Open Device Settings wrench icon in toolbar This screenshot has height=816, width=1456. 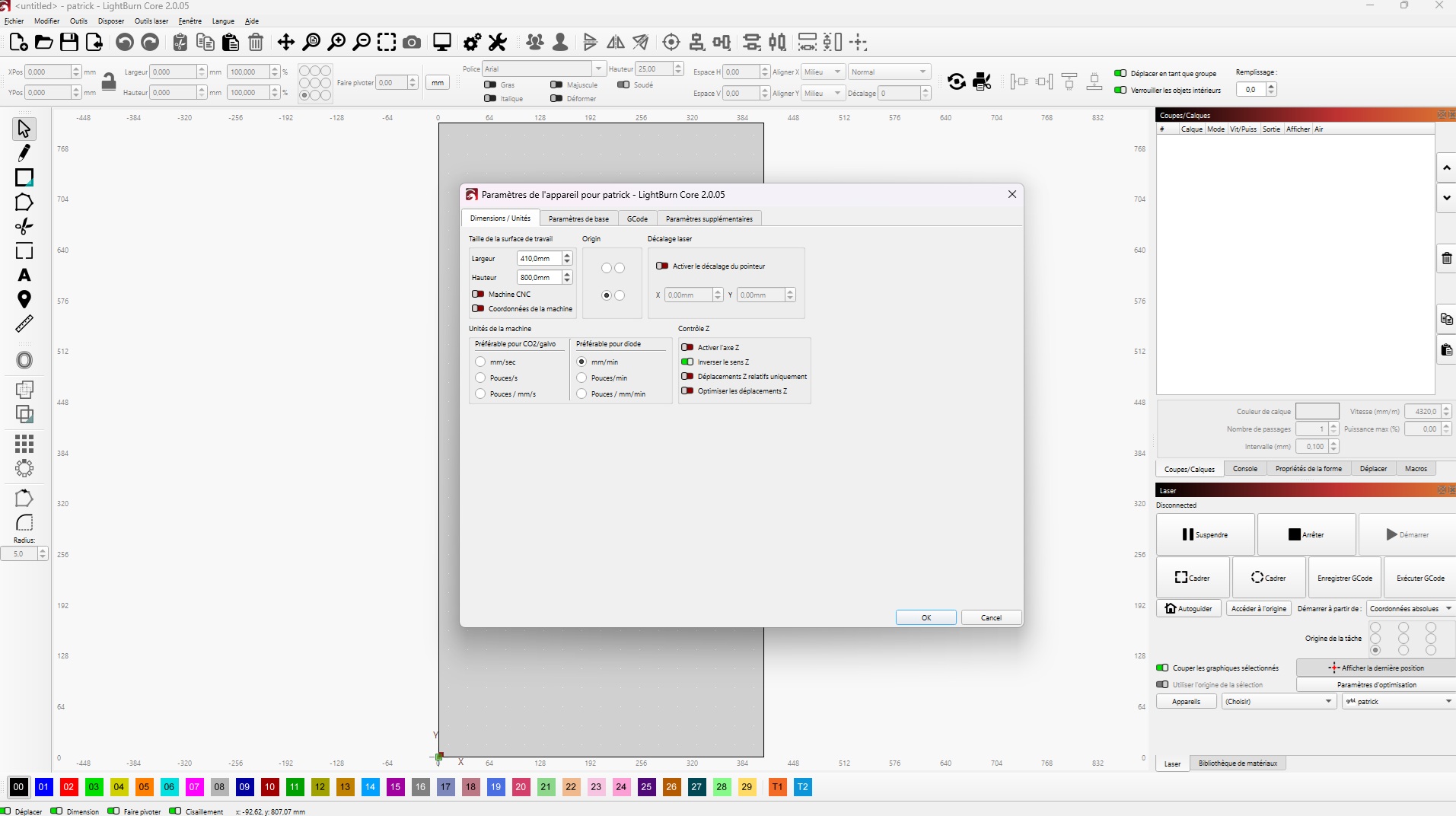tap(498, 43)
